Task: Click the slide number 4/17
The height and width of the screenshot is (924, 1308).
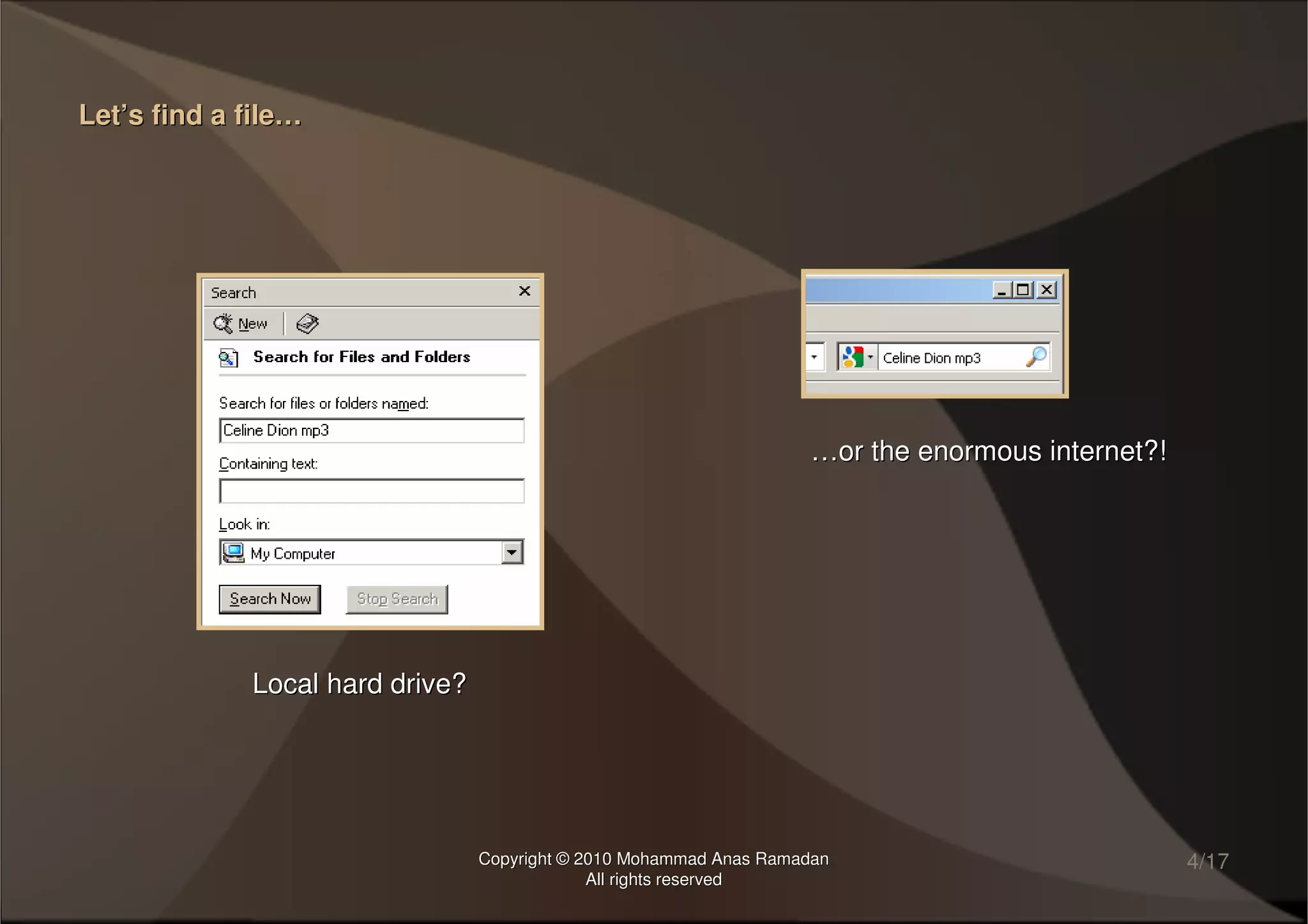Action: (x=1208, y=861)
